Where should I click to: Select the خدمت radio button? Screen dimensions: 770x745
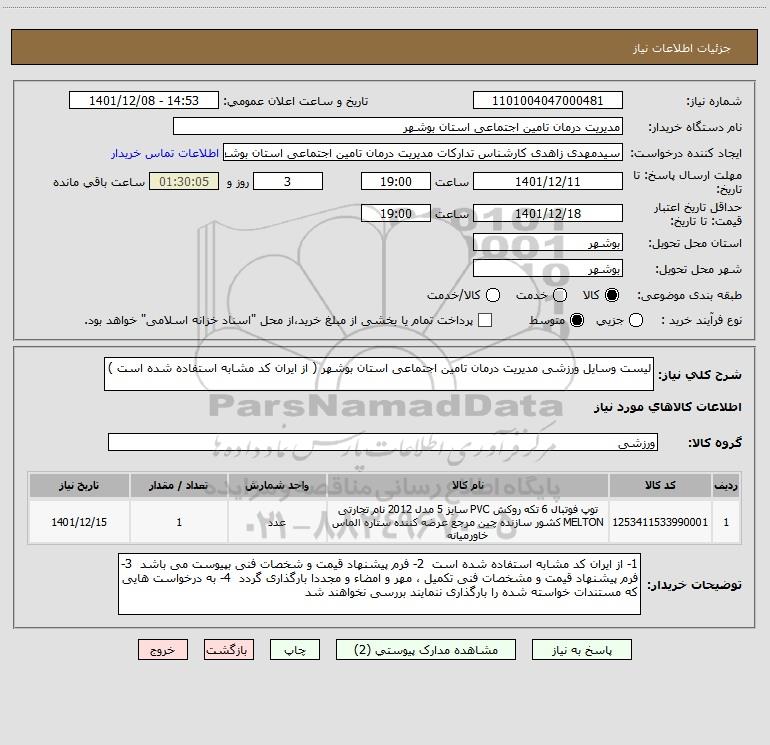pos(560,295)
